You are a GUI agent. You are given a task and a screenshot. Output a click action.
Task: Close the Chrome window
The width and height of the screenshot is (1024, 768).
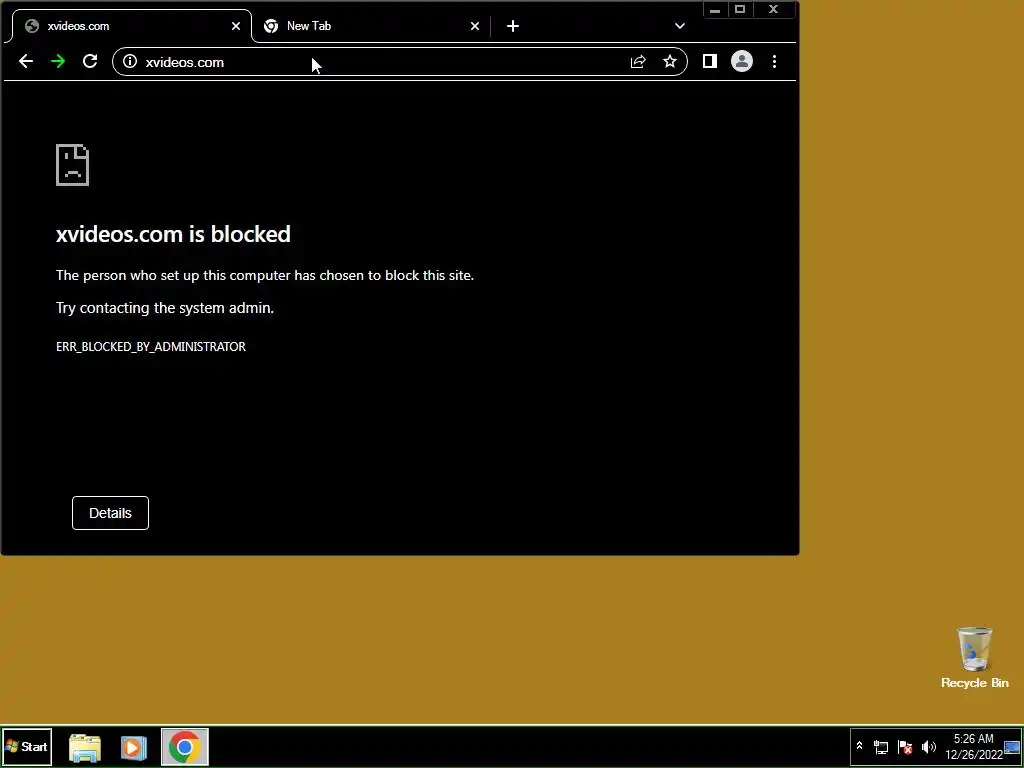pyautogui.click(x=774, y=10)
